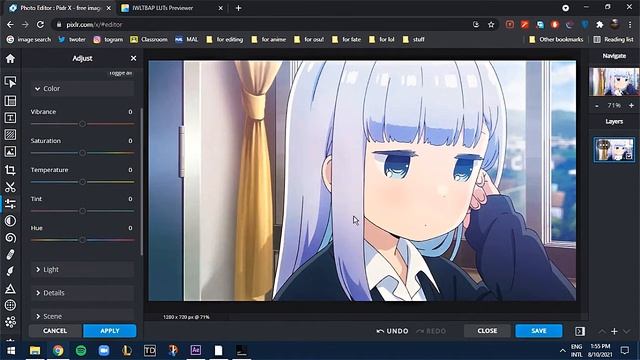Click the Navigate preview thumbnail

click(614, 82)
